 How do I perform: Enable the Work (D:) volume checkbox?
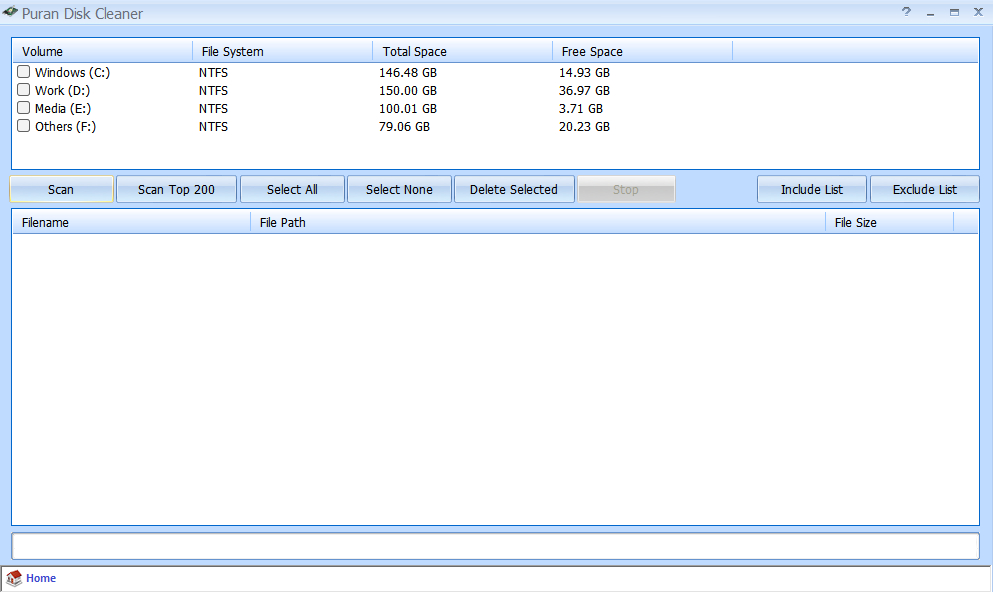[x=24, y=90]
